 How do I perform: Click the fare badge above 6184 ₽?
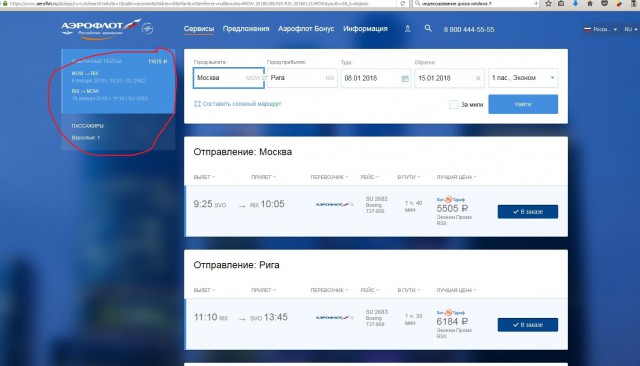[x=451, y=313]
